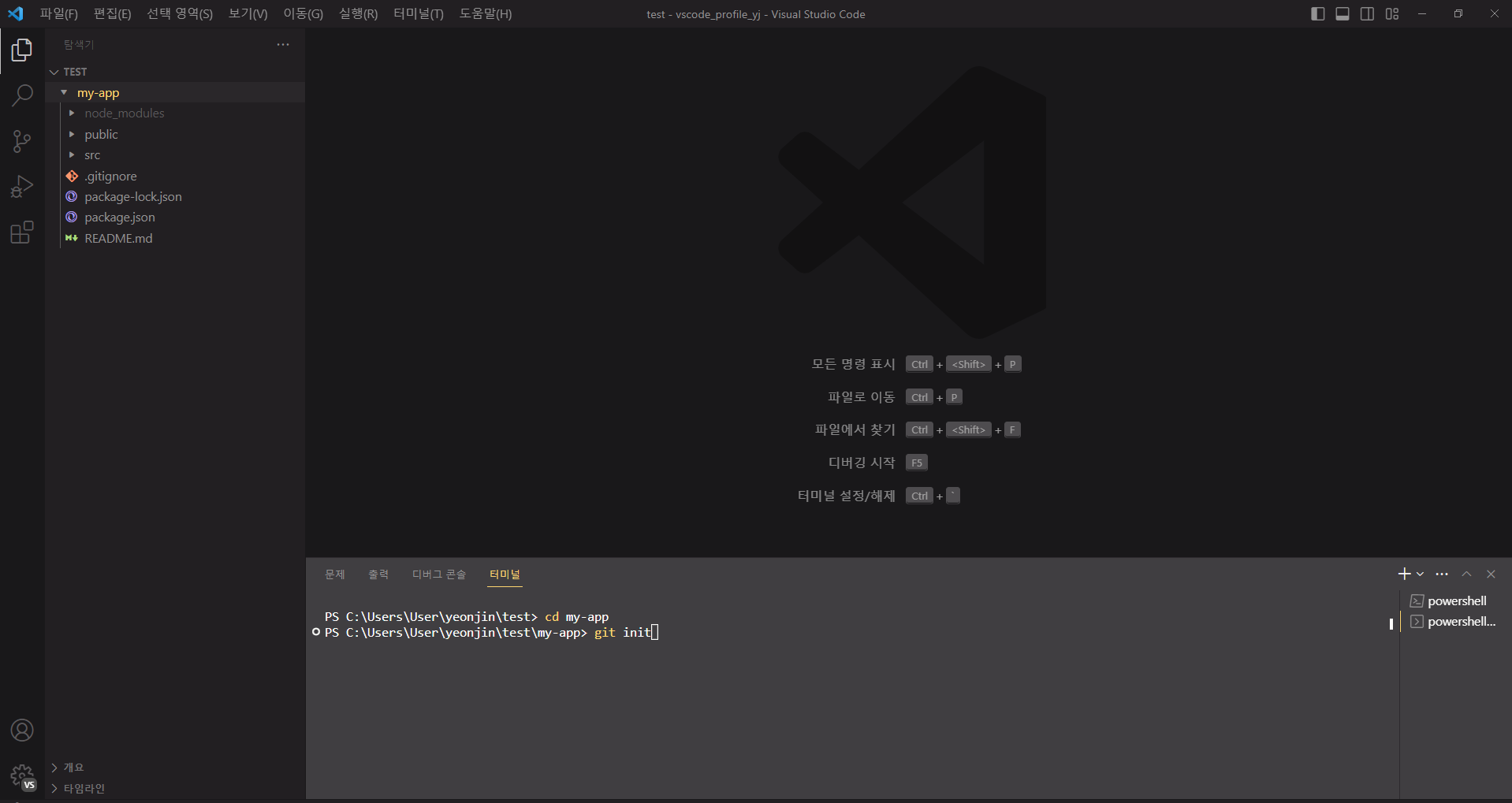The height and width of the screenshot is (803, 1512).
Task: Open the .gitignore file
Action: [175, 176]
